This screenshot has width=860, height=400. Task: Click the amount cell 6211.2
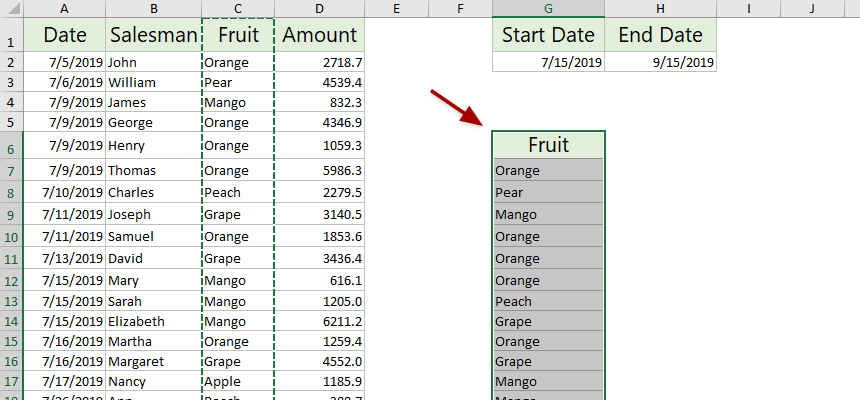[319, 321]
